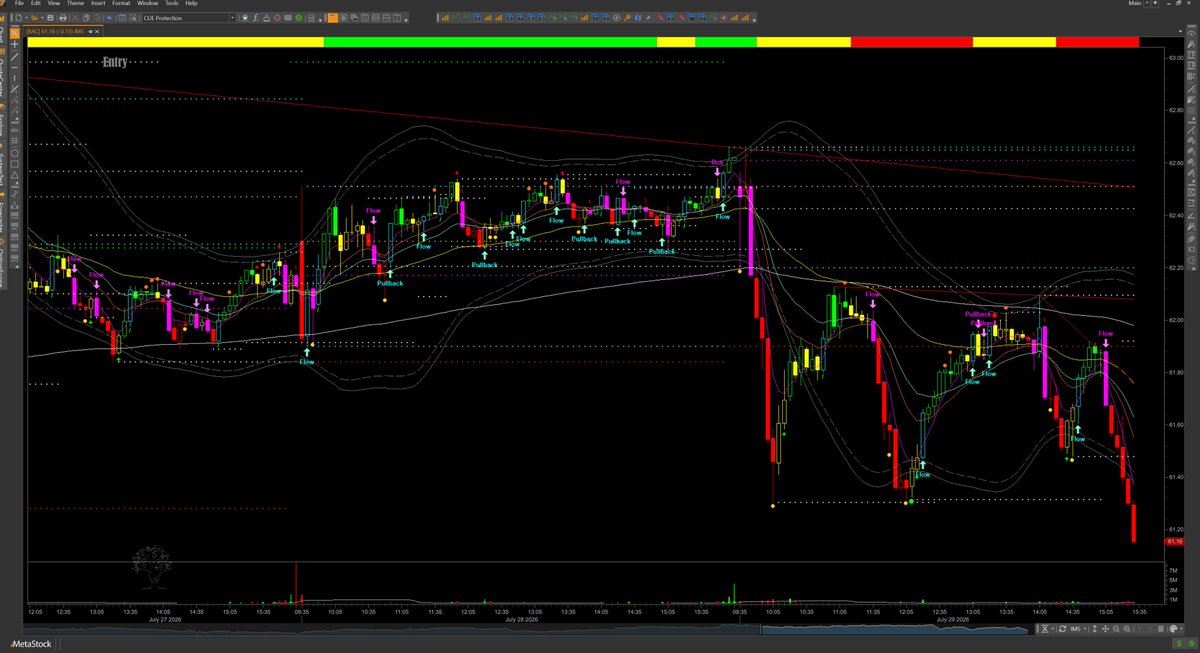Click the Undo arrow icon
Viewport: 1200px width, 653px height.
(x=110, y=18)
